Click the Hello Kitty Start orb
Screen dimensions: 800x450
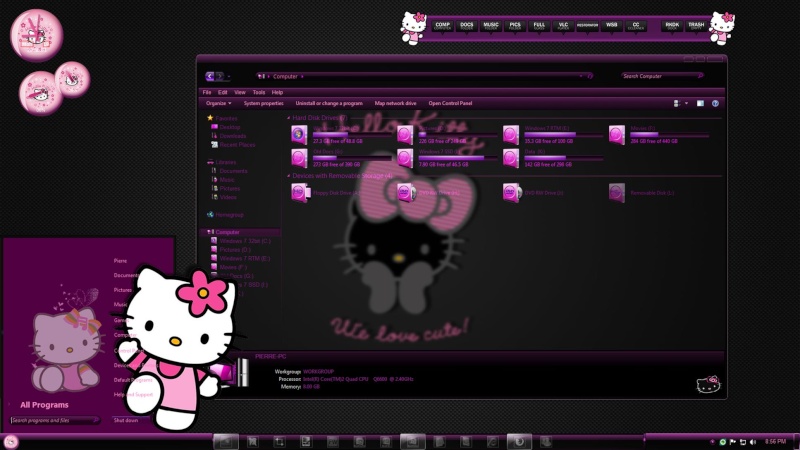[11, 442]
